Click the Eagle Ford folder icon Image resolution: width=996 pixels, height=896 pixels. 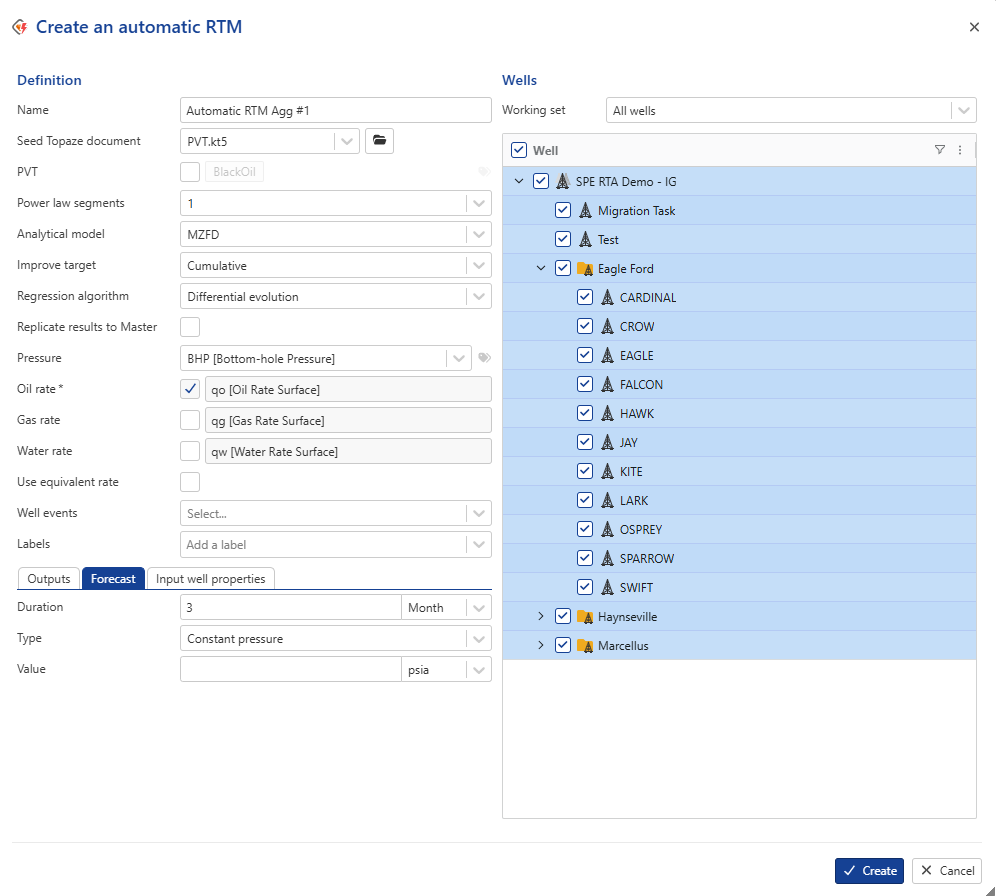click(585, 269)
